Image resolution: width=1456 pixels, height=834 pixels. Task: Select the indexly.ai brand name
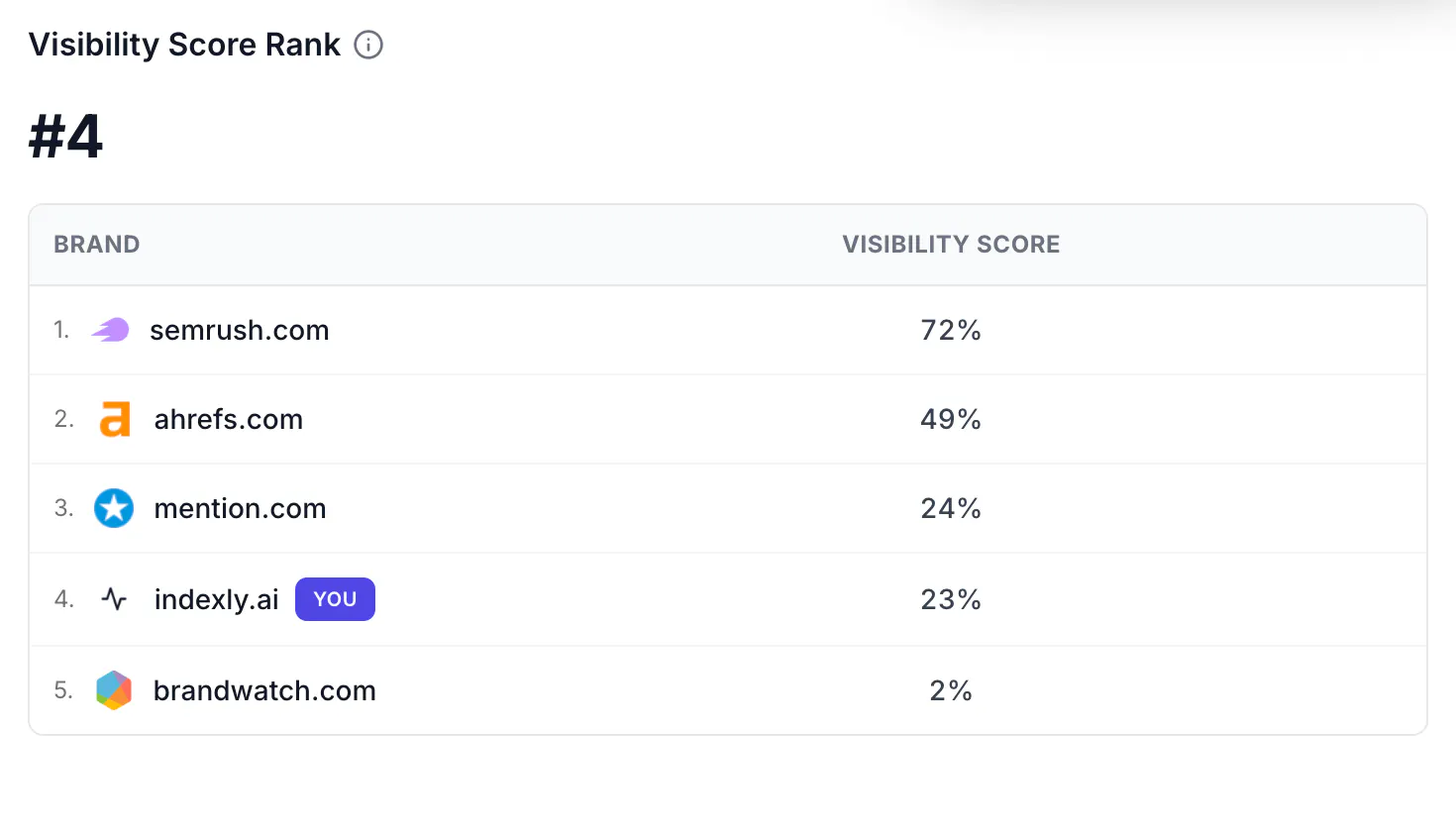217,599
